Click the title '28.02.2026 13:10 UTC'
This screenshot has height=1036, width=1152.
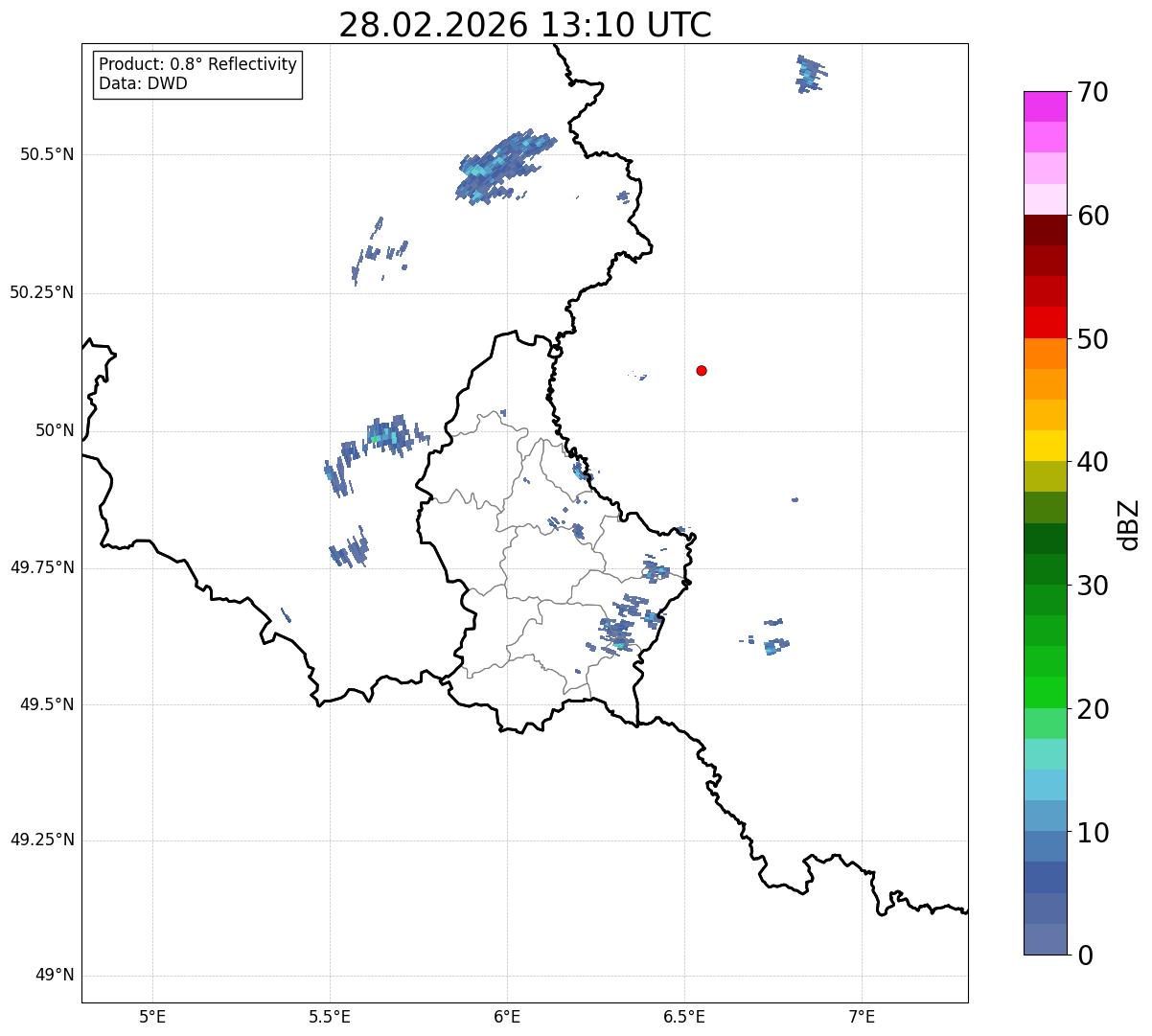tap(525, 25)
